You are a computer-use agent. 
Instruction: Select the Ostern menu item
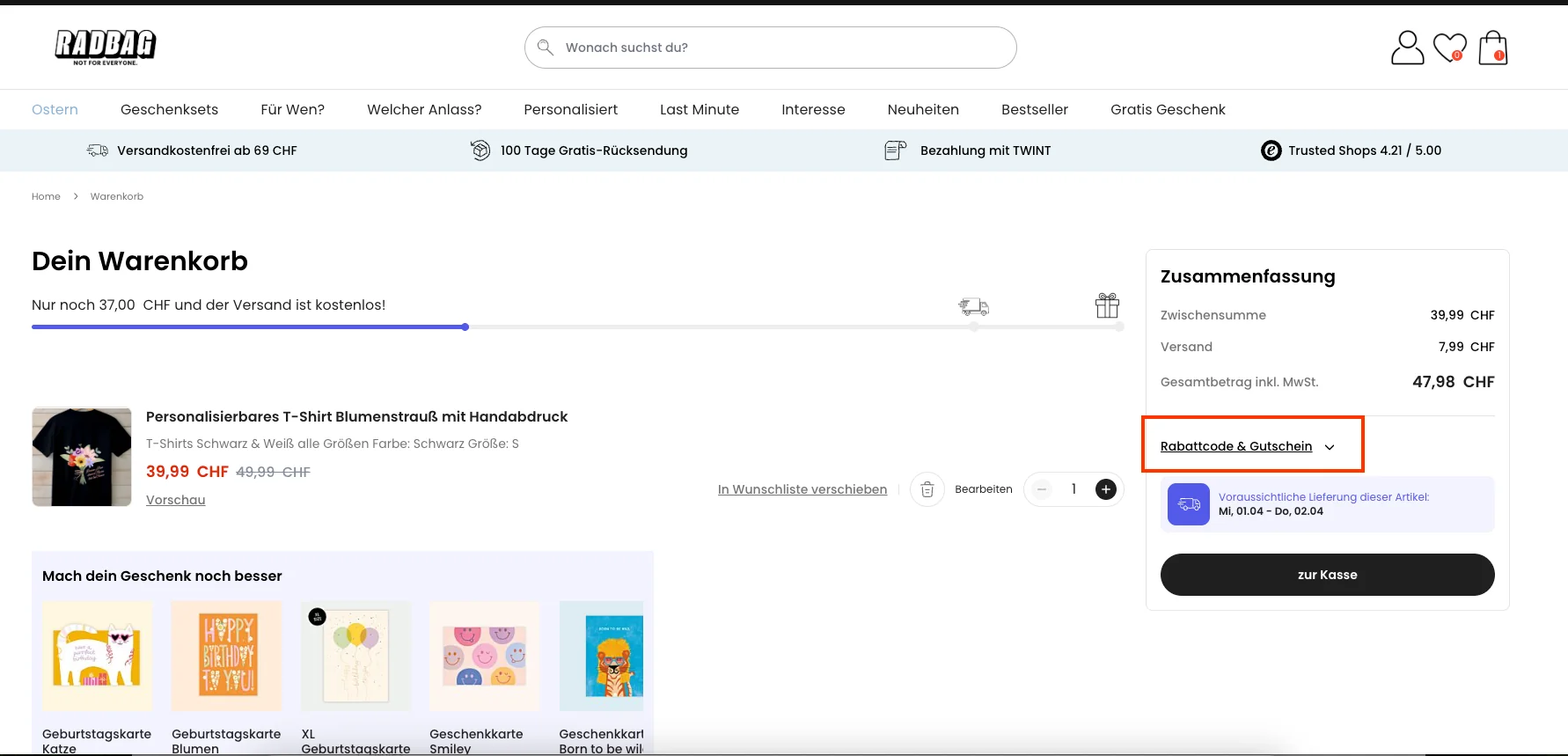click(55, 110)
